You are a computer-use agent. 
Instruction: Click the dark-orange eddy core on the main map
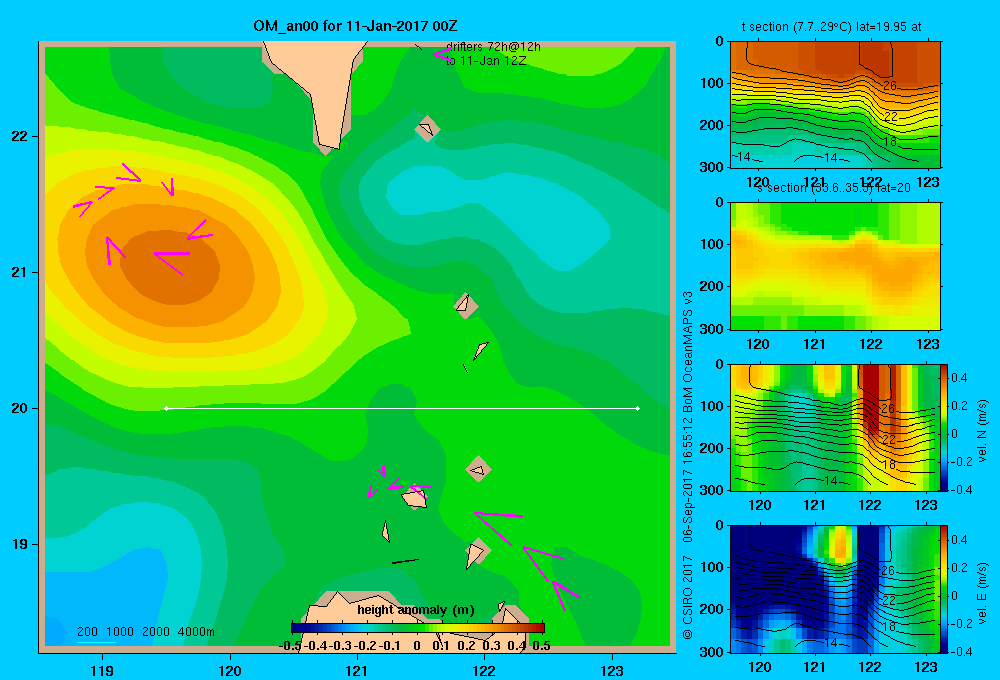click(171, 267)
